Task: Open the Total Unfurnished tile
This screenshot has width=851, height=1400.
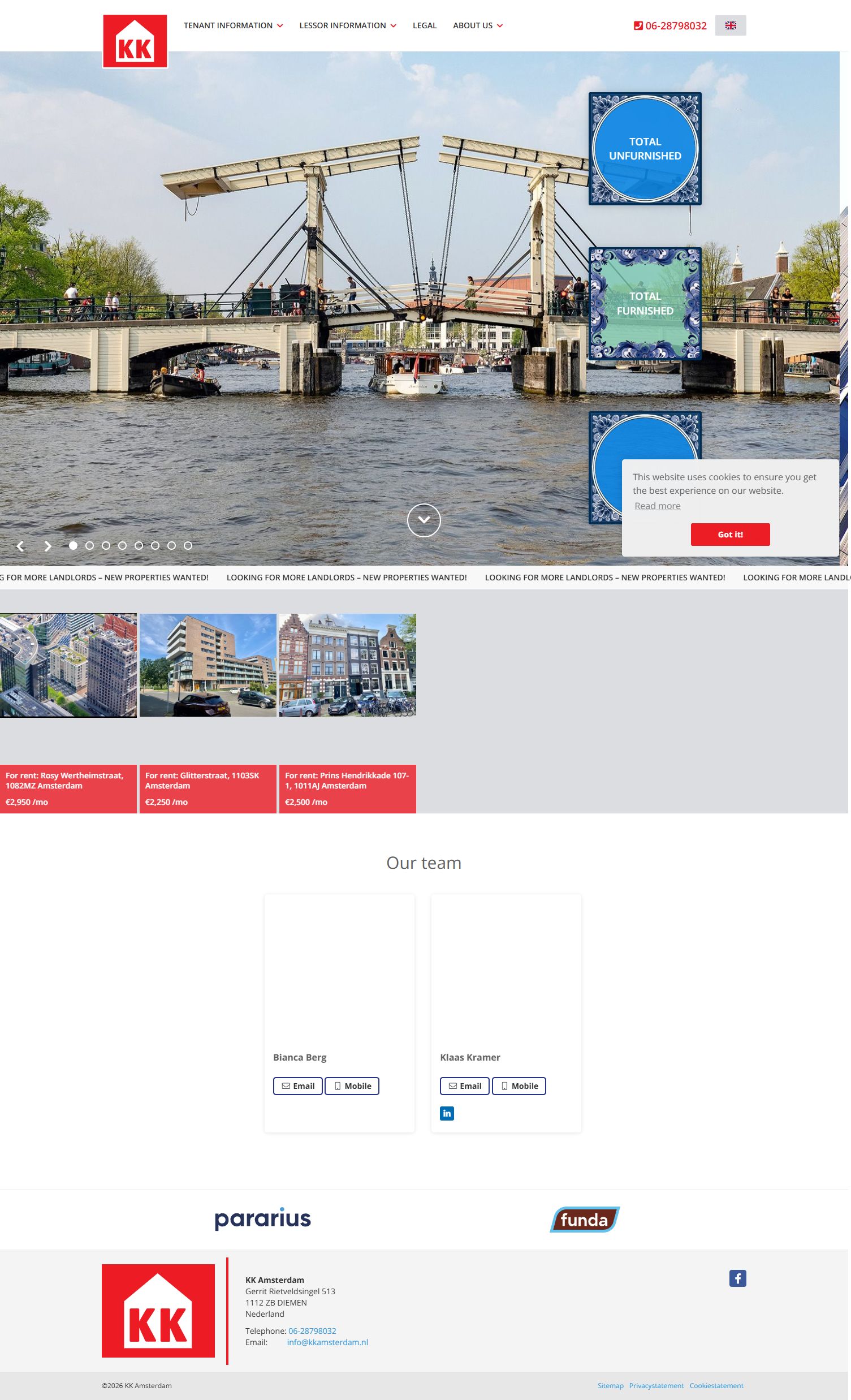Action: pos(646,149)
